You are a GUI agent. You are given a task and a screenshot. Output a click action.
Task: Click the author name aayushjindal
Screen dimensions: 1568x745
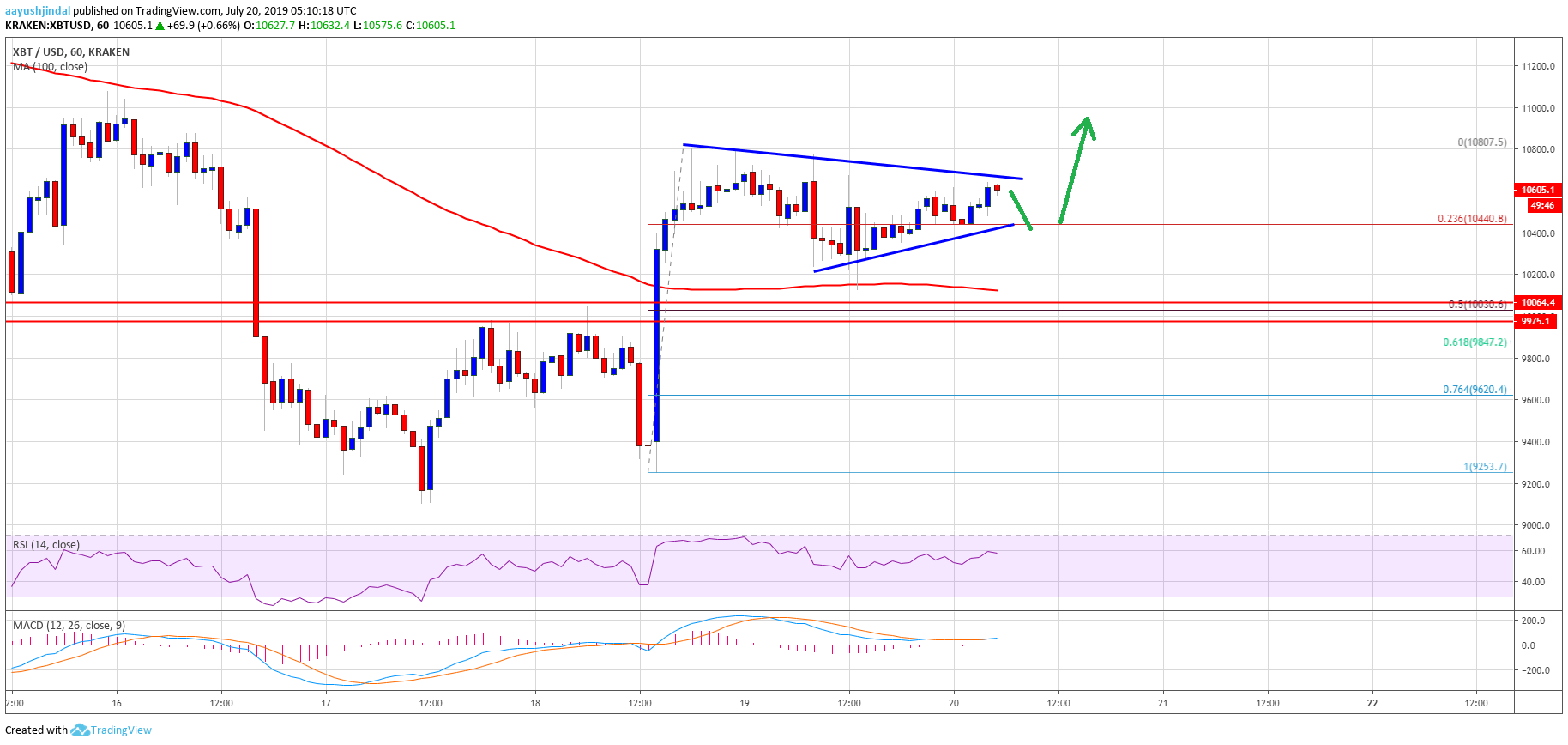(x=38, y=11)
